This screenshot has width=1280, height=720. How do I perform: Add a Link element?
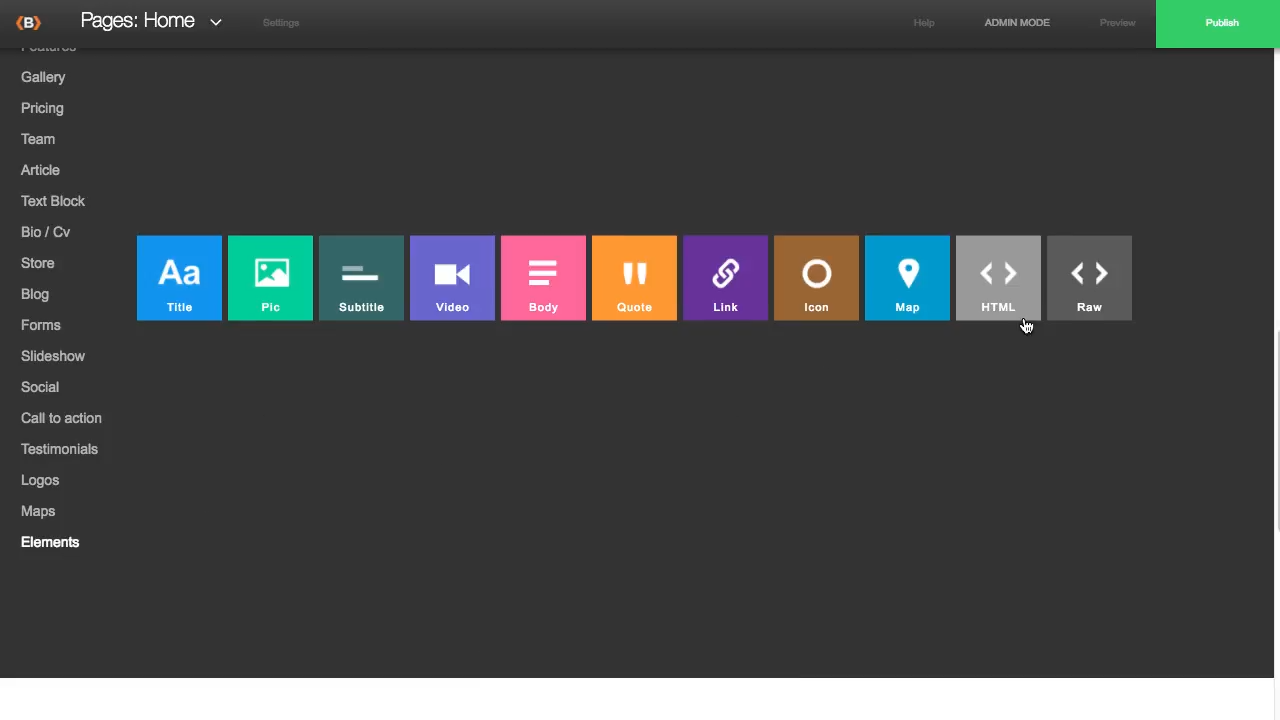(x=725, y=278)
